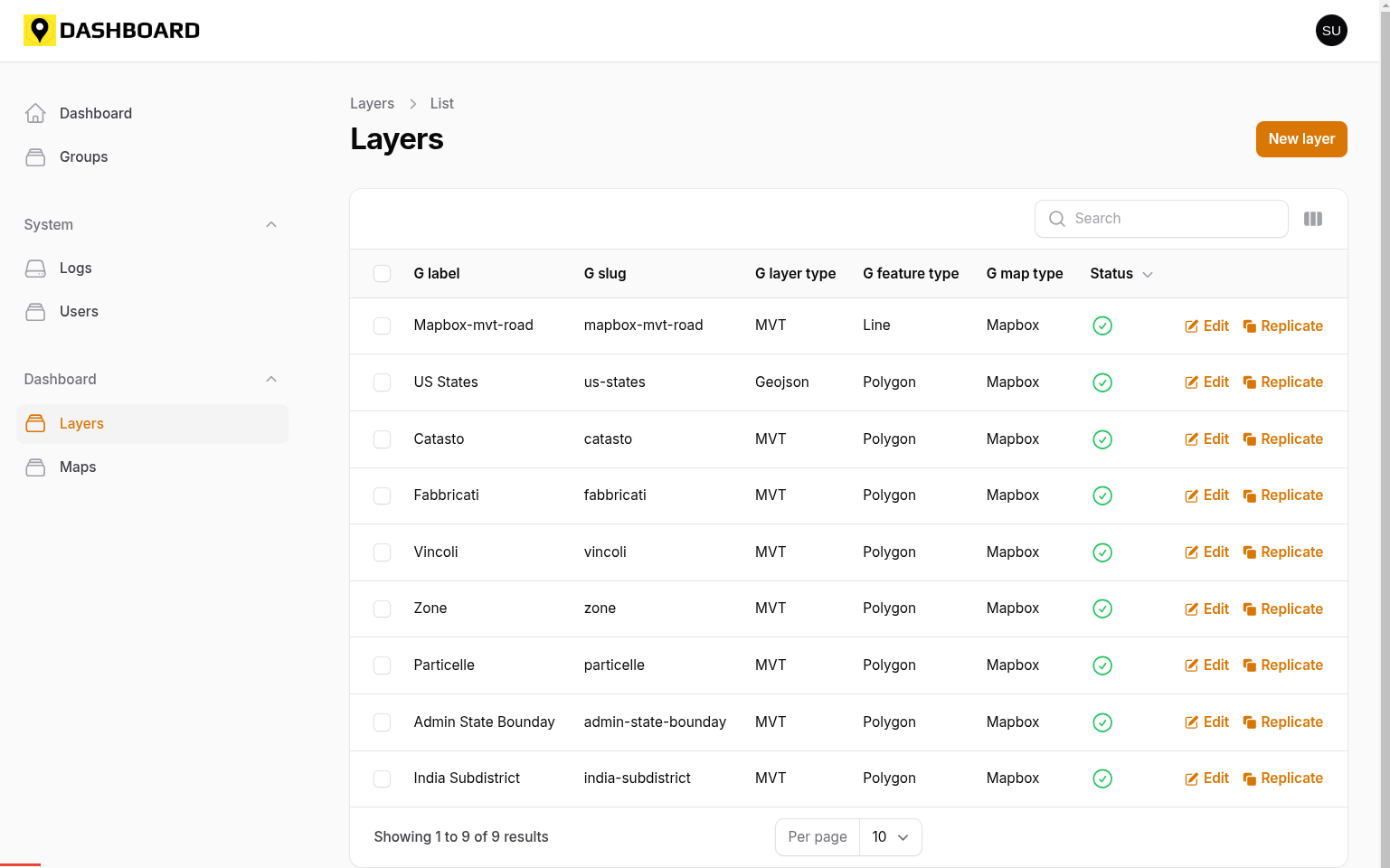Click the map pin dashboard logo
This screenshot has width=1390, height=868.
tap(39, 31)
